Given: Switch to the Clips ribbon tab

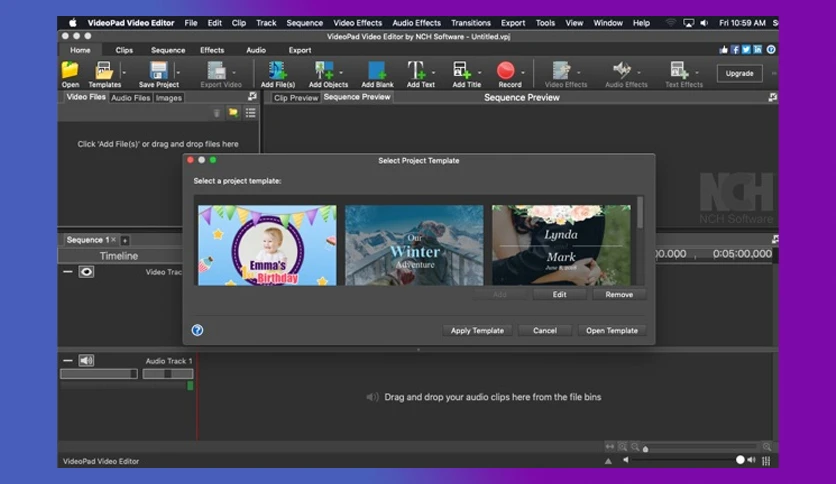Looking at the screenshot, I should (x=124, y=50).
